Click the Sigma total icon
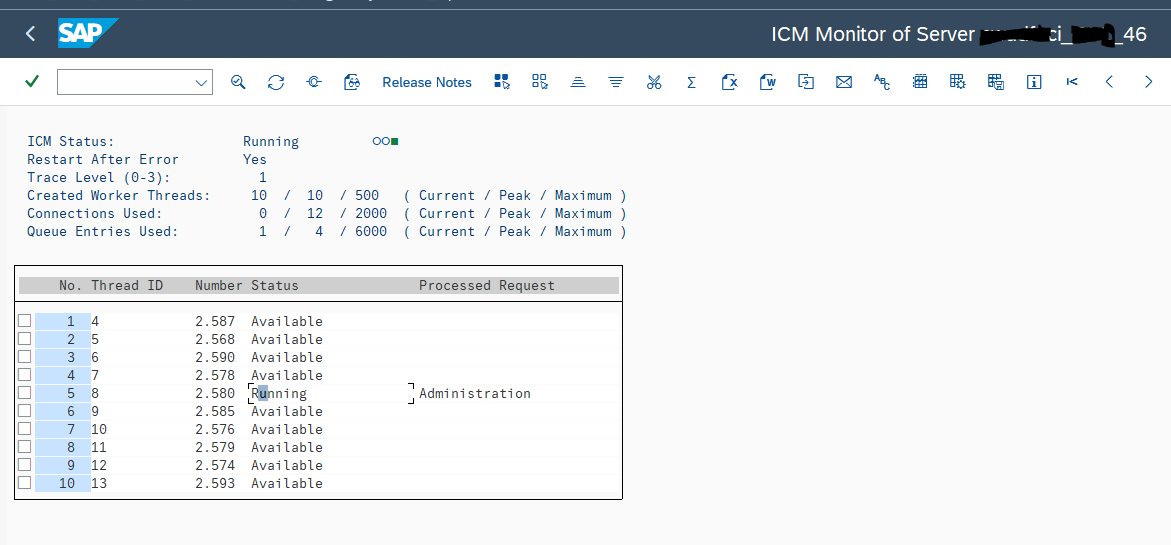Viewport: 1171px width, 545px height. pyautogui.click(x=692, y=82)
